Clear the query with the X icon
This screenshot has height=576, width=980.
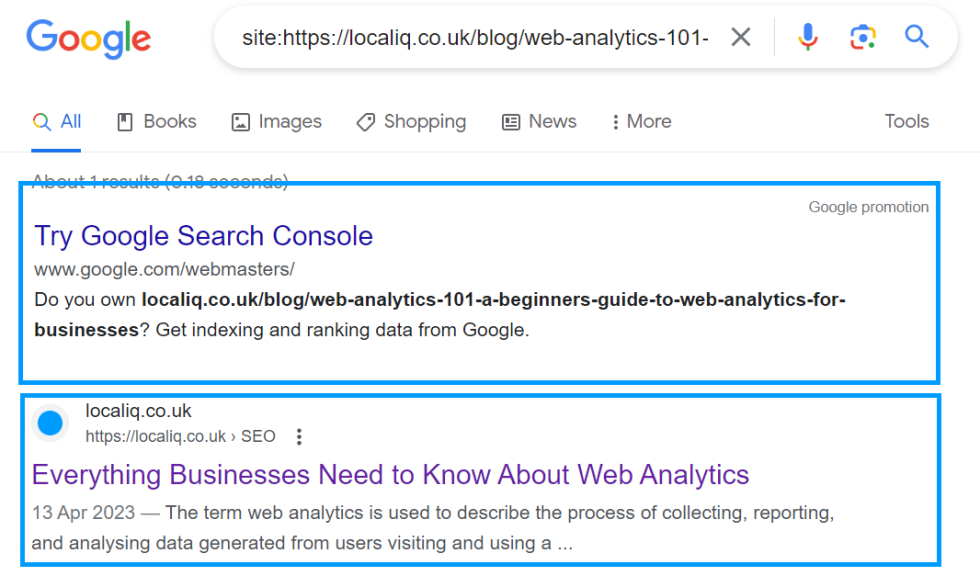(x=741, y=37)
